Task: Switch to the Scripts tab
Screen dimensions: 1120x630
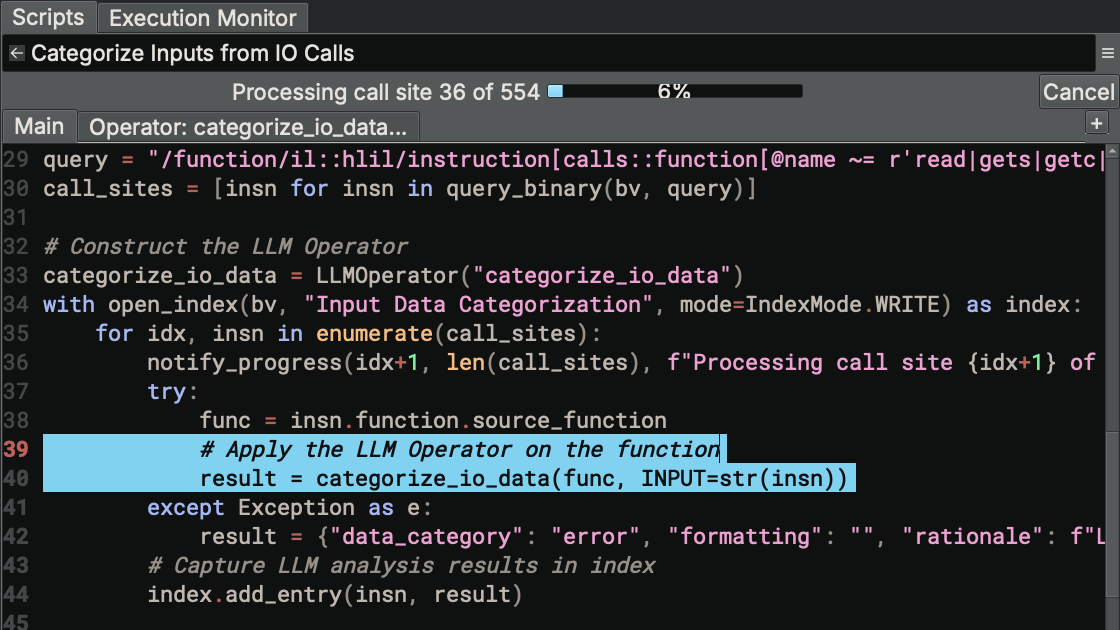Action: [48, 17]
